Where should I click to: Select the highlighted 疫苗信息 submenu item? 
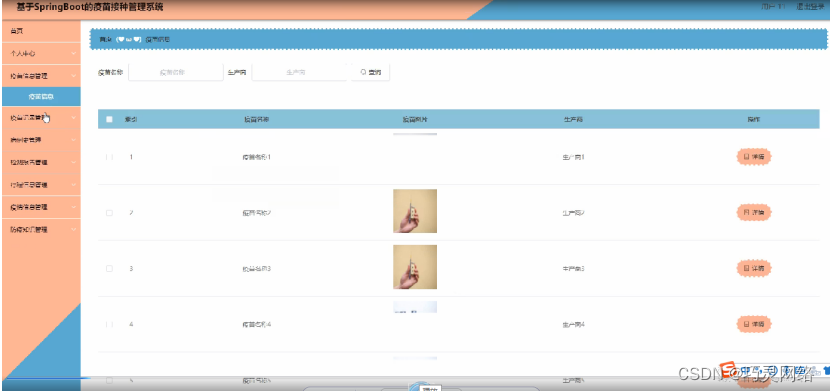tap(41, 97)
